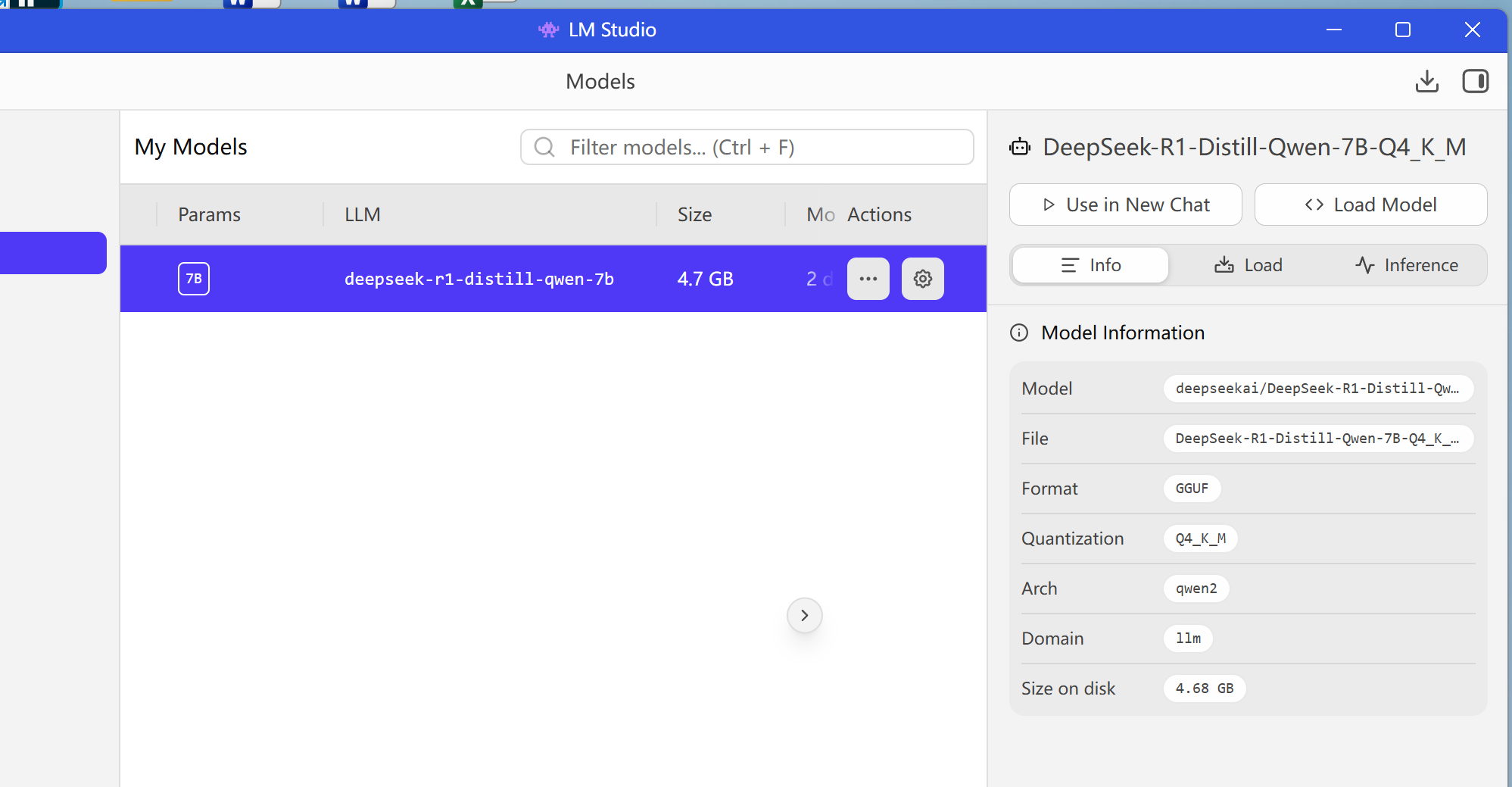This screenshot has height=787, width=1512.
Task: Click the Actions column header
Action: click(x=879, y=214)
